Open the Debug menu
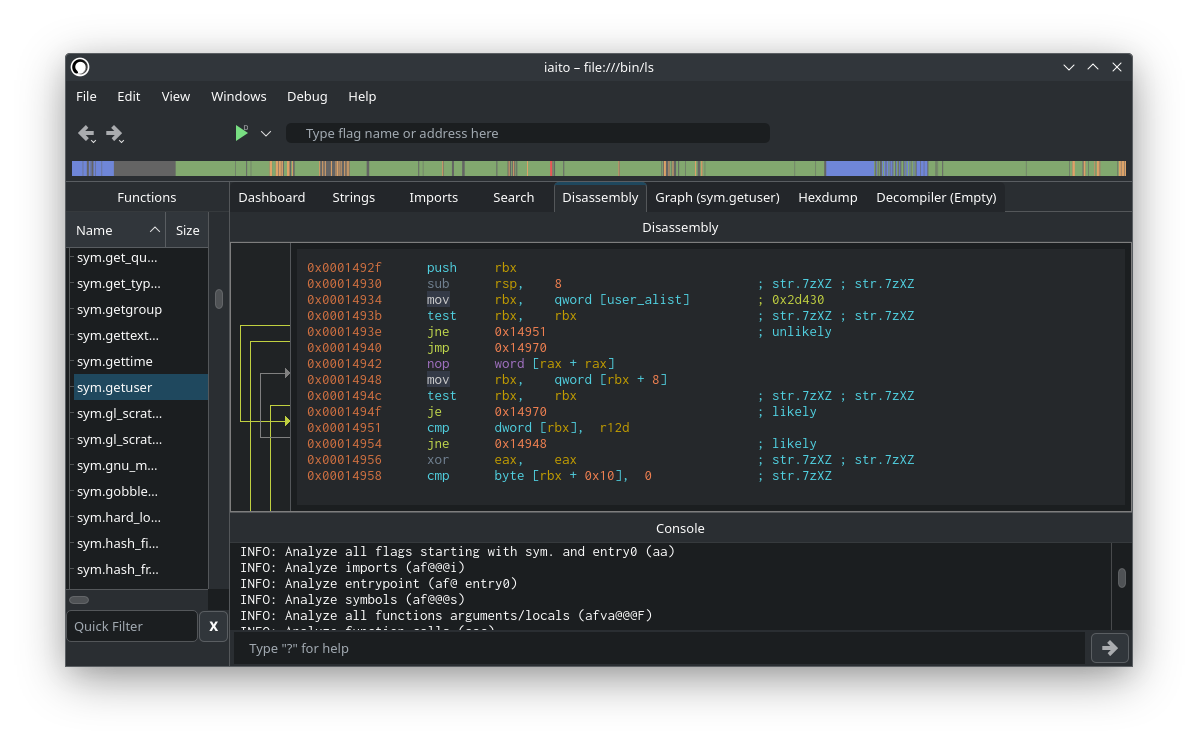 tap(307, 96)
